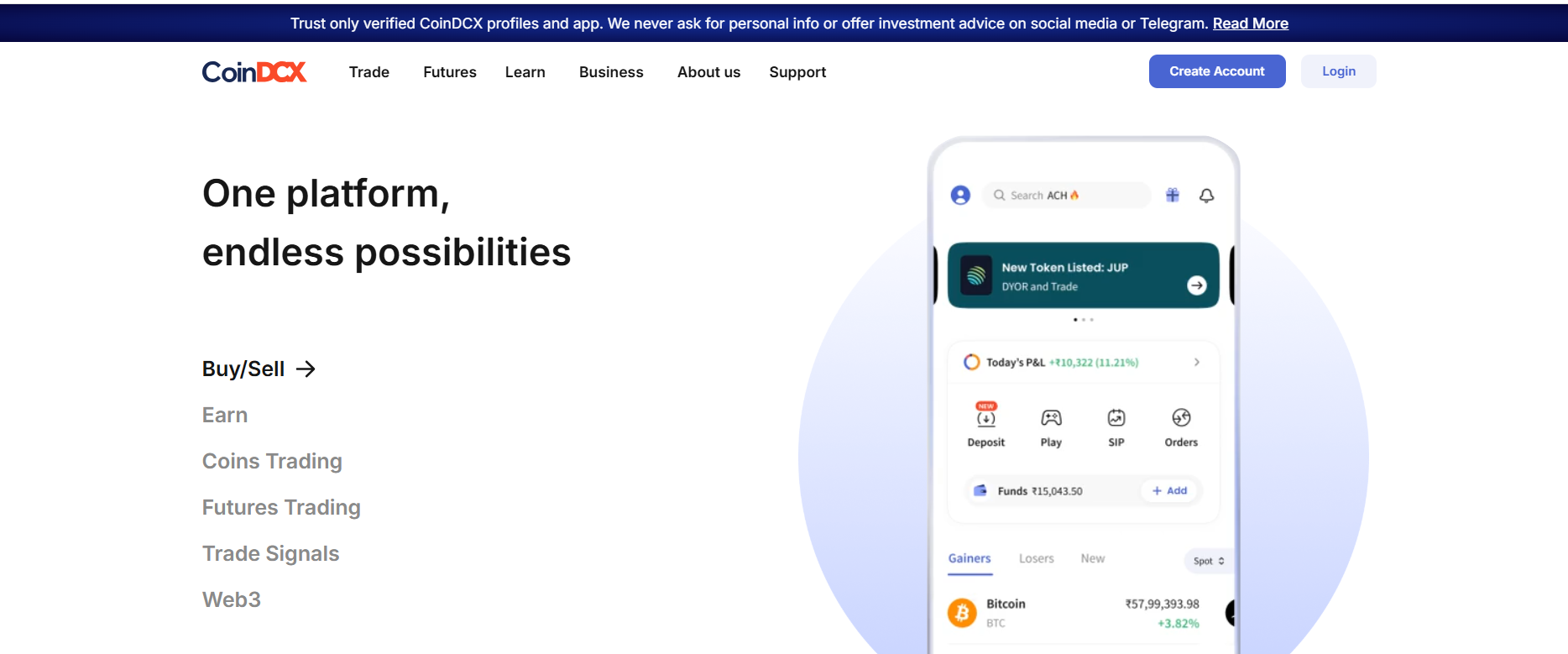Select Futures Trading from the feature list
Viewport: 1568px width, 654px height.
(x=281, y=508)
